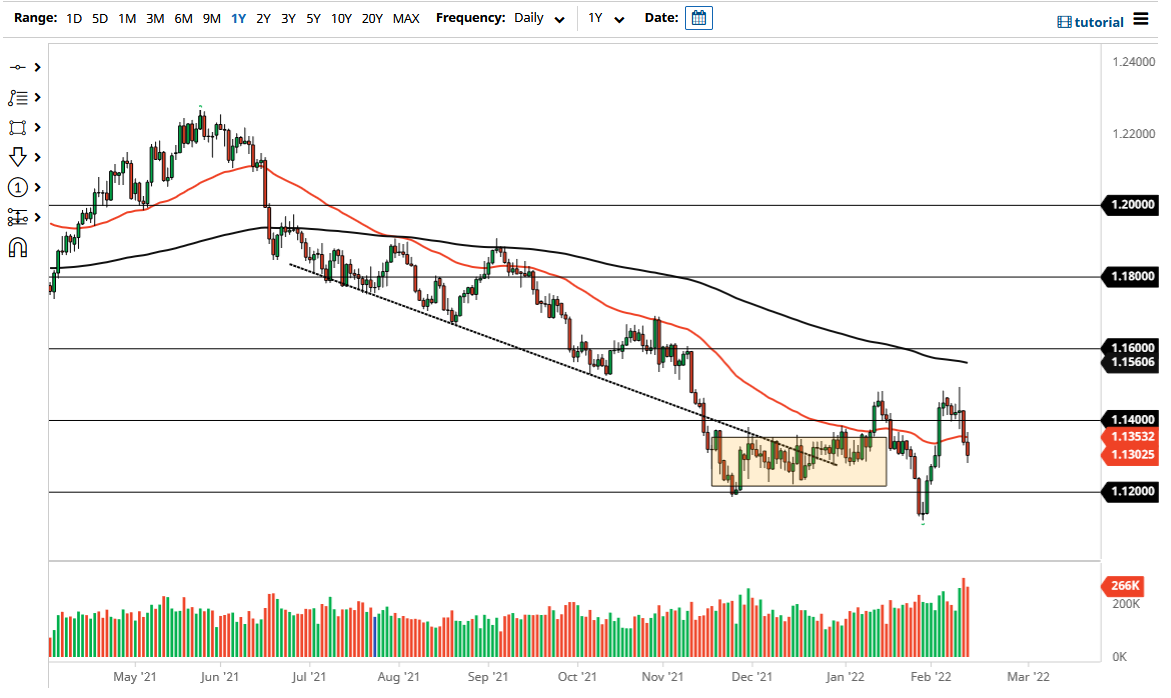
Task: Open the calendar date picker
Action: [698, 17]
